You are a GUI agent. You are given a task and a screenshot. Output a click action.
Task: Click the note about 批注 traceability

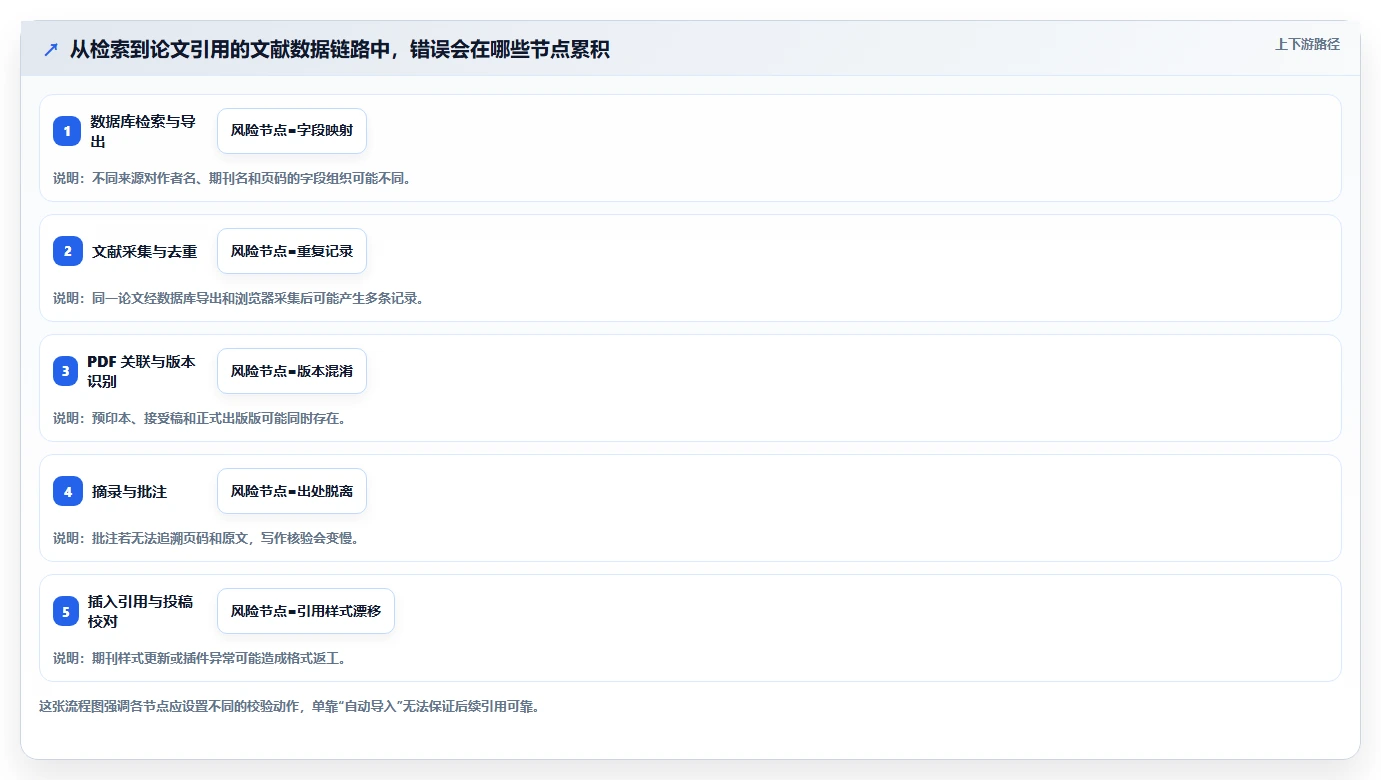pyautogui.click(x=205, y=538)
